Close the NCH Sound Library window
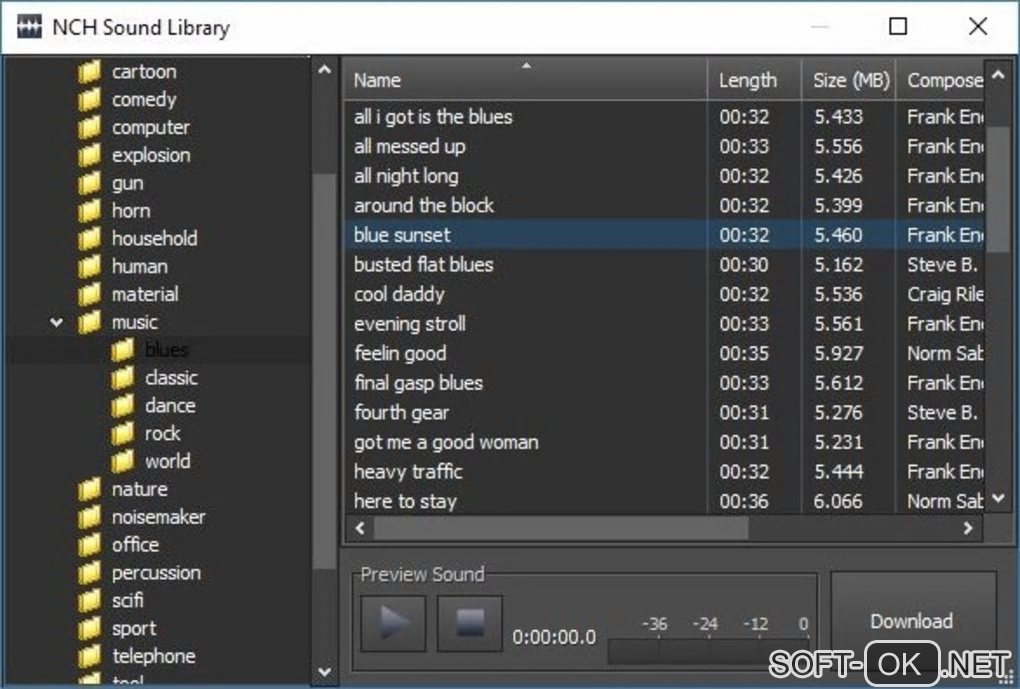 pyautogui.click(x=978, y=27)
